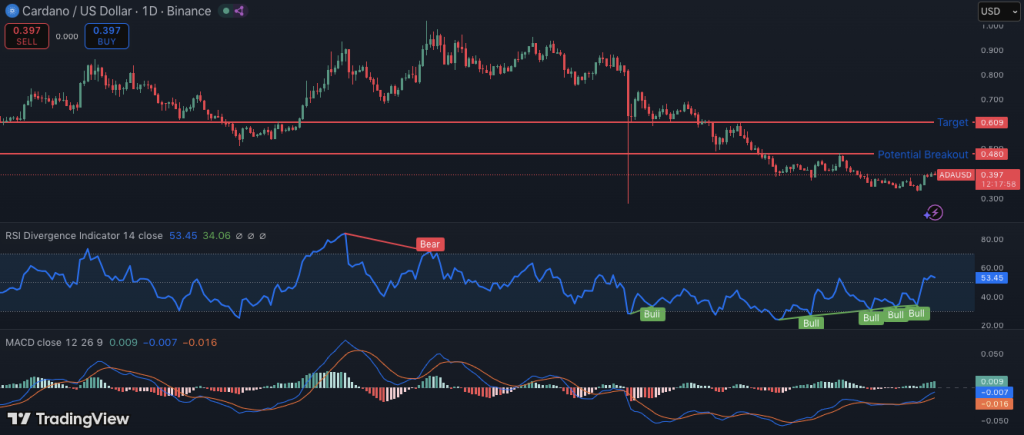The height and width of the screenshot is (435, 1024).
Task: Click the rightmost green Bull label
Action: (917, 313)
